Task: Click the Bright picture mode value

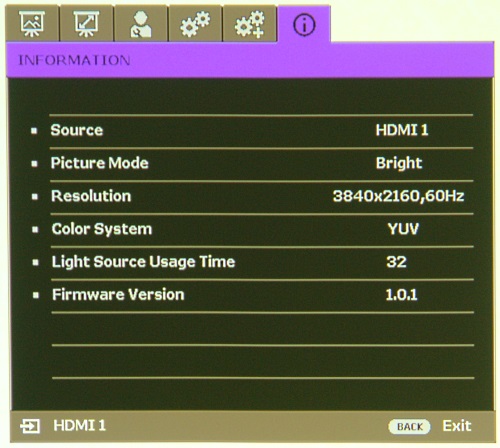Action: (x=399, y=163)
